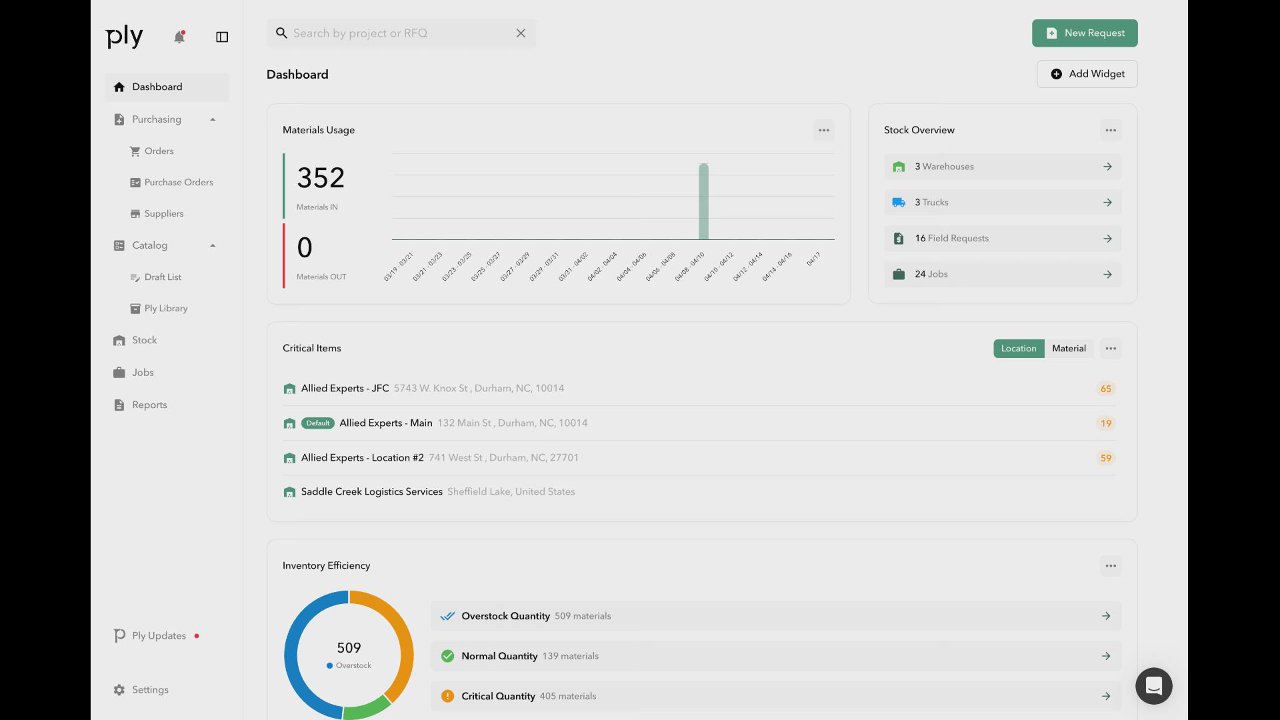This screenshot has height=720, width=1280.
Task: Select Allied Experts - JFC location
Action: 700,388
